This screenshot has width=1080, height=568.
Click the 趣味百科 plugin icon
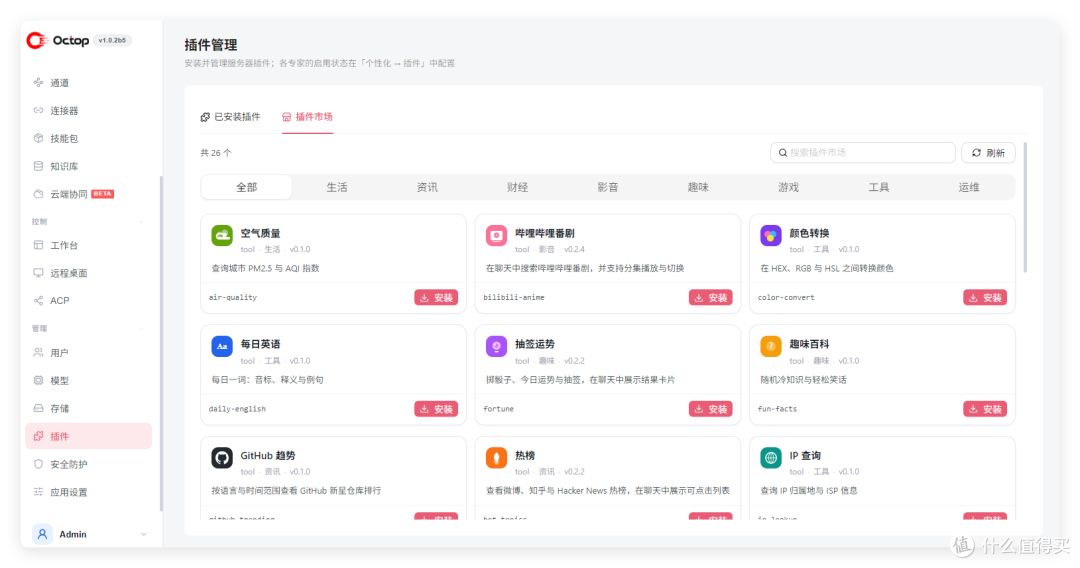click(771, 346)
